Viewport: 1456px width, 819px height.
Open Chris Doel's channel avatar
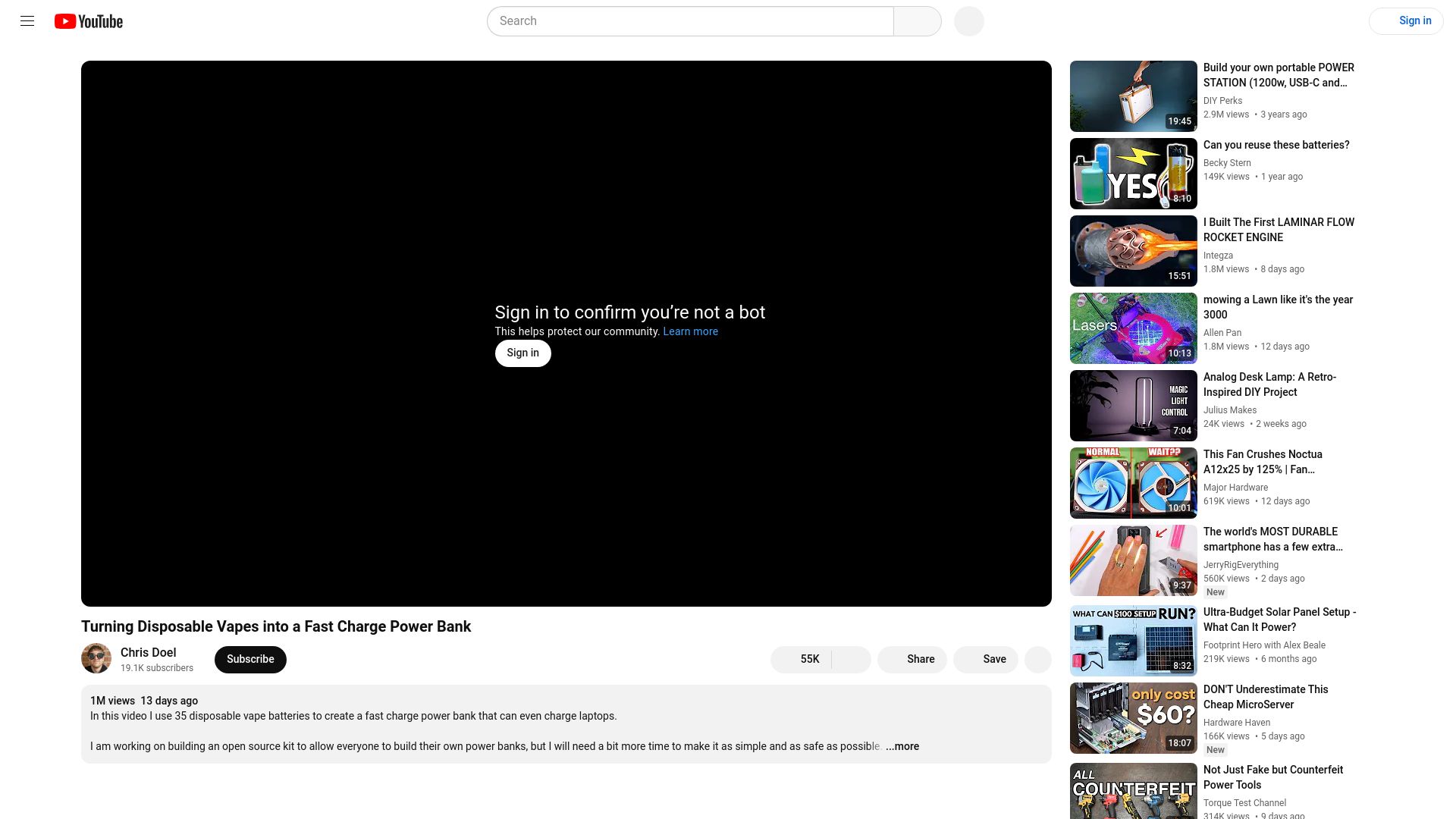pyautogui.click(x=96, y=658)
